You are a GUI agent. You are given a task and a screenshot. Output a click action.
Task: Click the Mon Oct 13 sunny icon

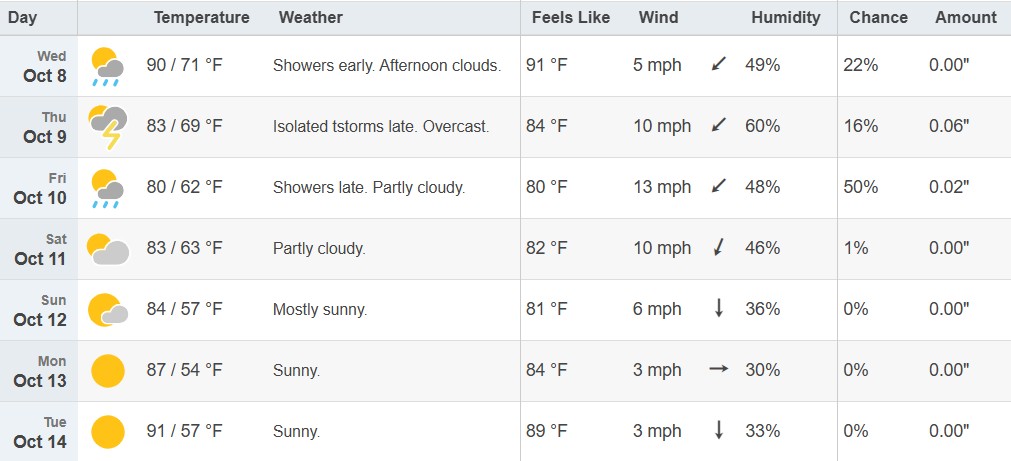(x=107, y=371)
